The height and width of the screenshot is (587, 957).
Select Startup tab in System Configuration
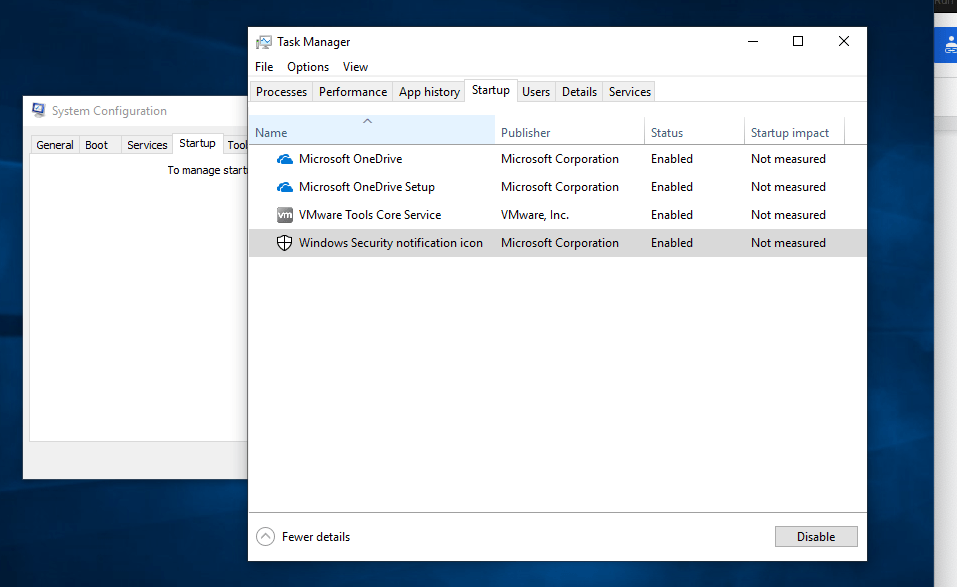197,143
